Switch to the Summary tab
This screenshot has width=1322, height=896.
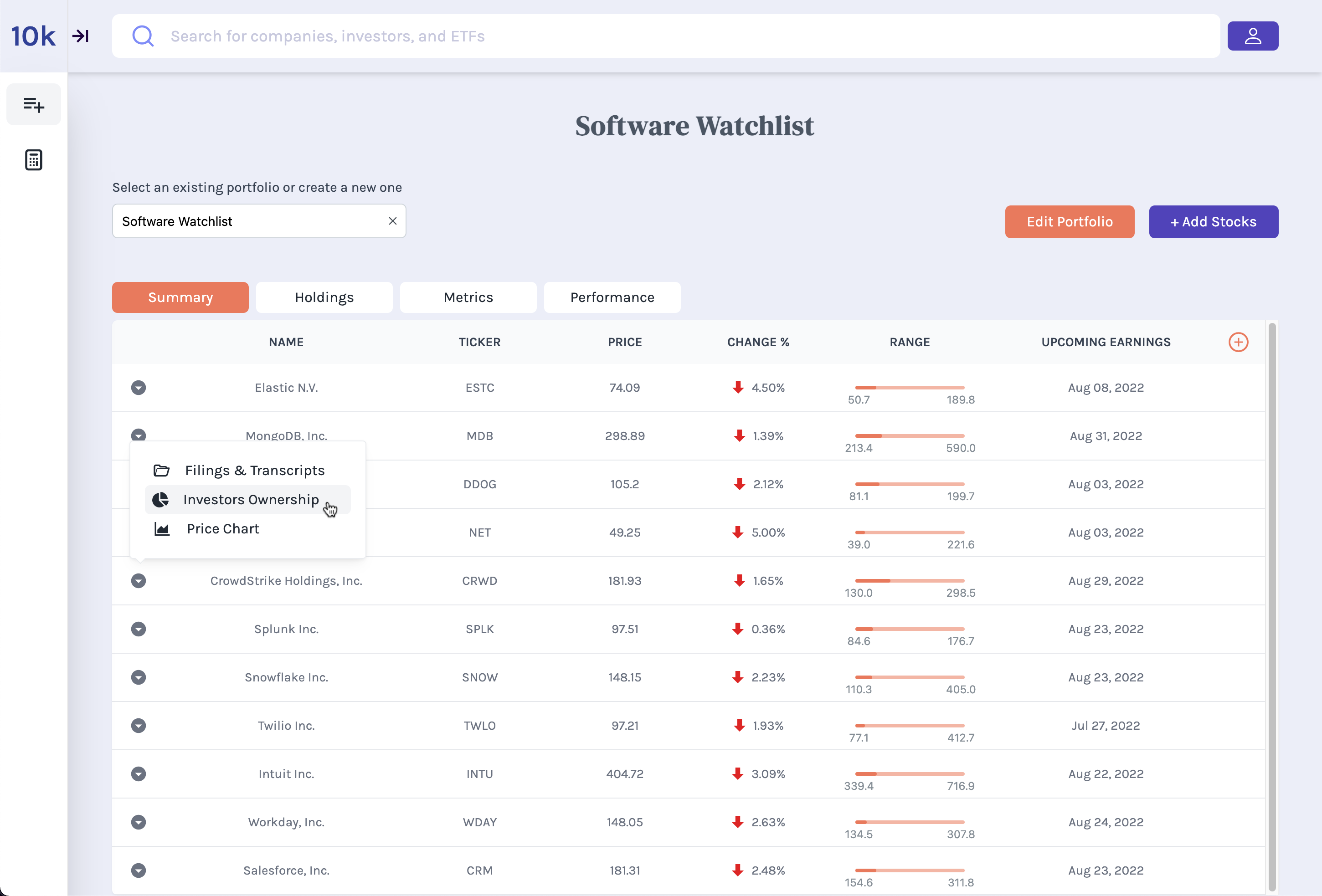(180, 297)
